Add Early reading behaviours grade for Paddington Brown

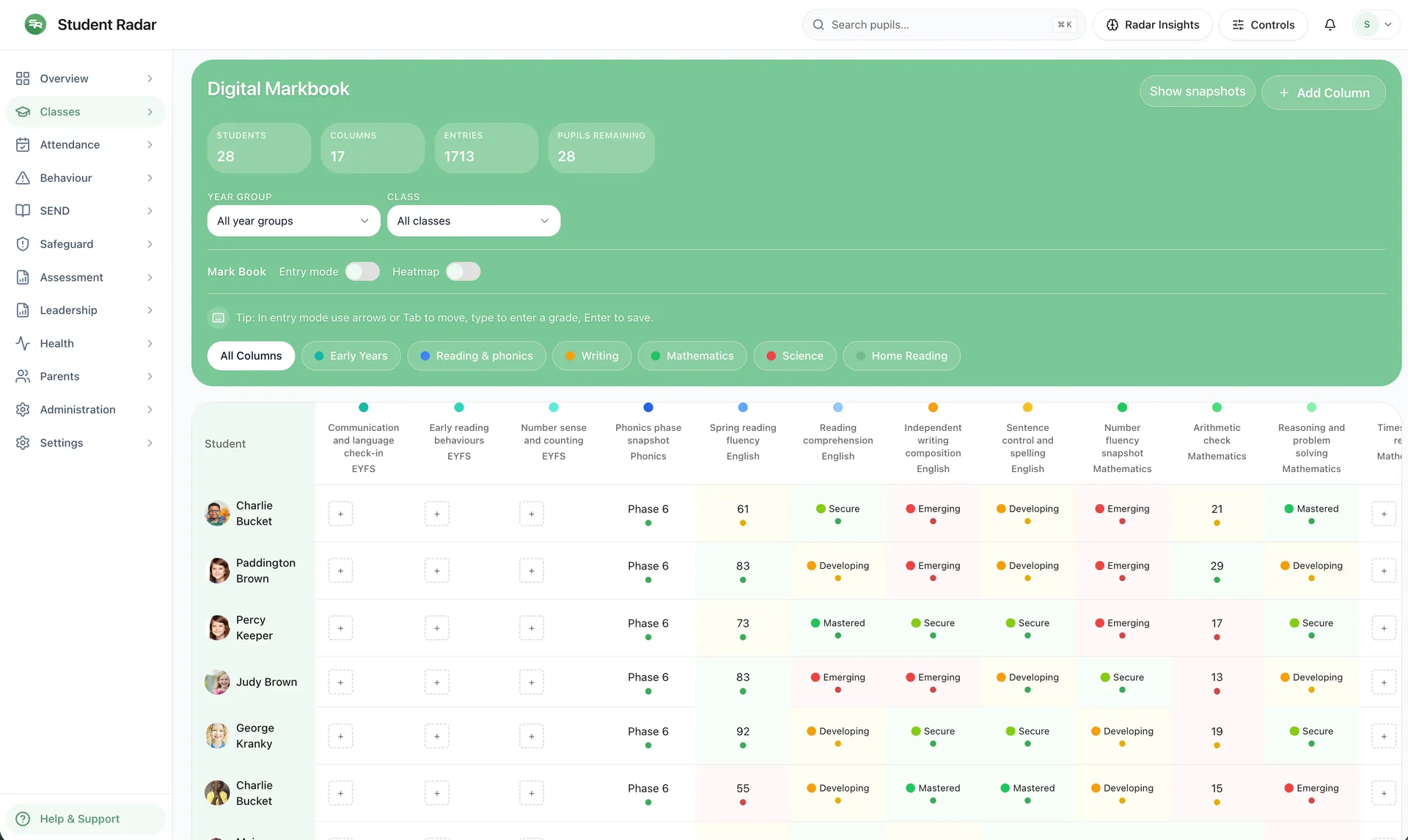pyautogui.click(x=436, y=571)
